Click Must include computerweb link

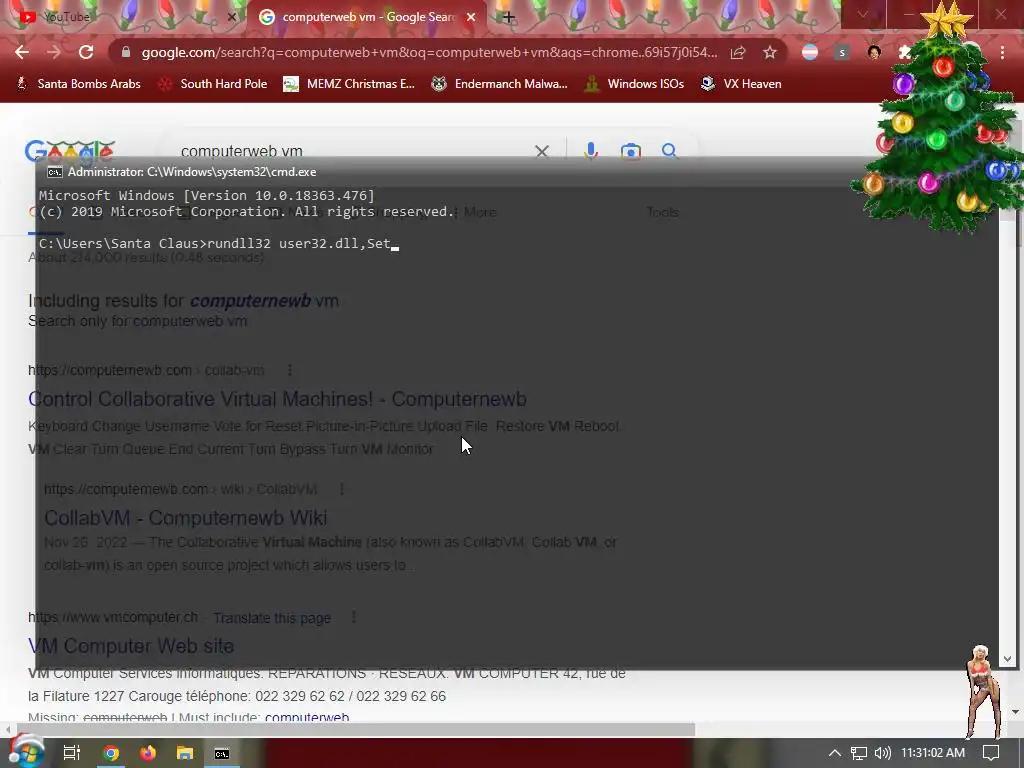(x=306, y=717)
